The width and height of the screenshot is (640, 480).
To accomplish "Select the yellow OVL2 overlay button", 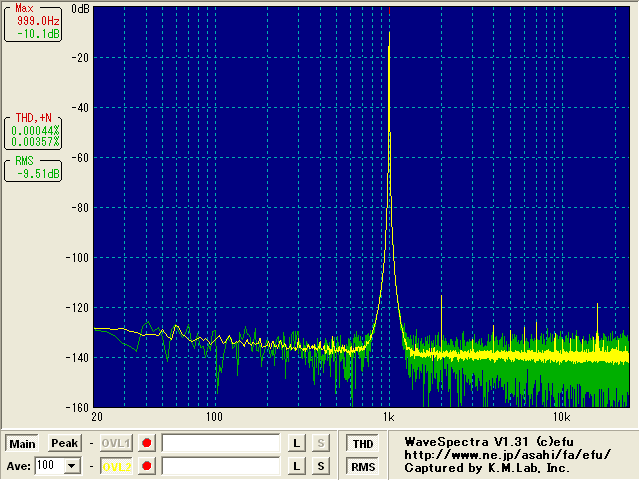I will point(116,466).
